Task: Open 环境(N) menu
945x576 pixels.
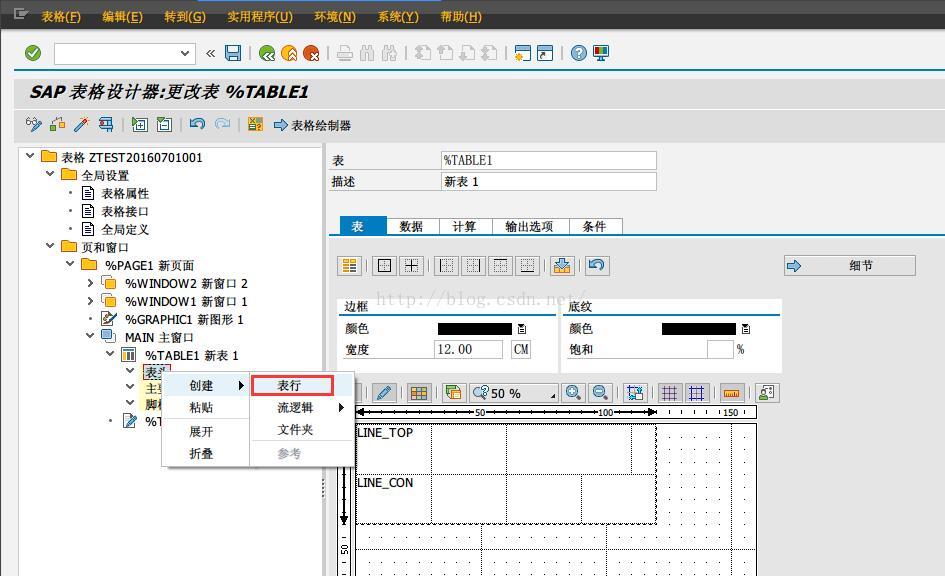Action: (335, 17)
